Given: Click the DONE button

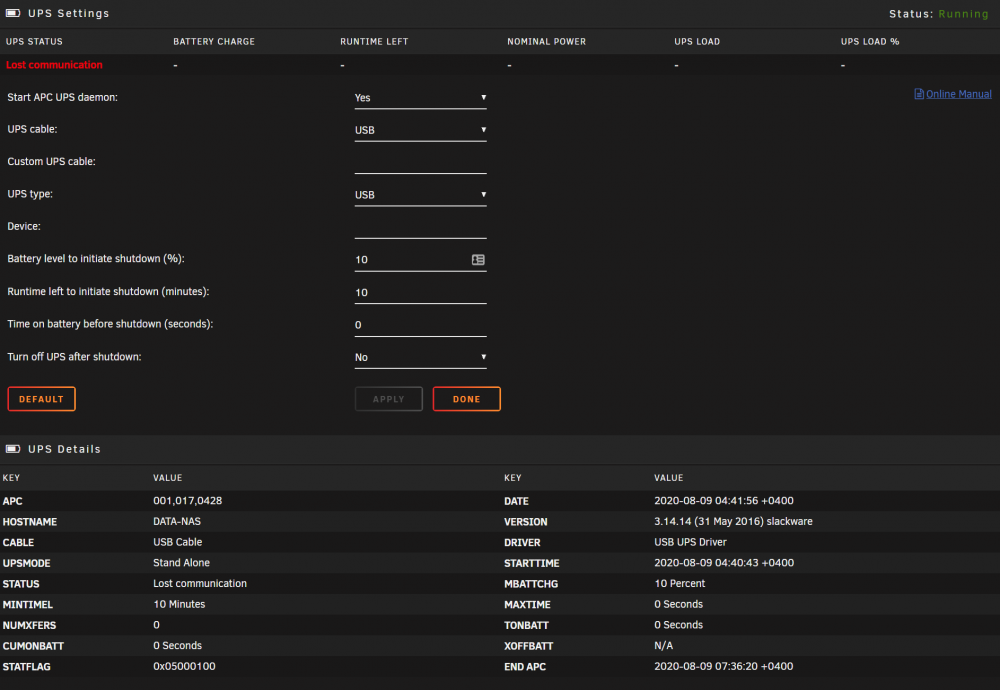Looking at the screenshot, I should tap(466, 399).
